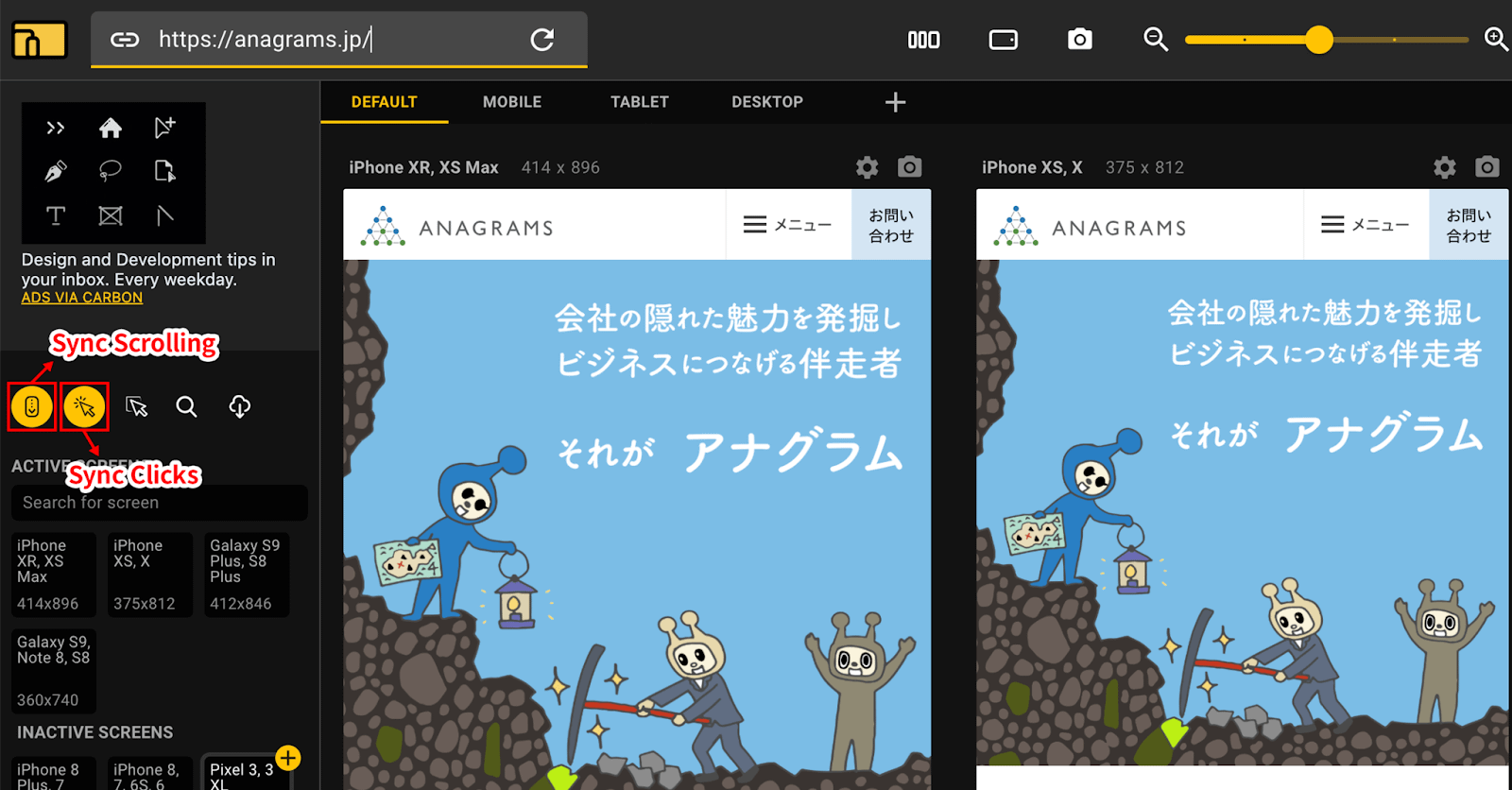Reload the page with the refresh icon
1512x790 pixels.
pos(542,40)
